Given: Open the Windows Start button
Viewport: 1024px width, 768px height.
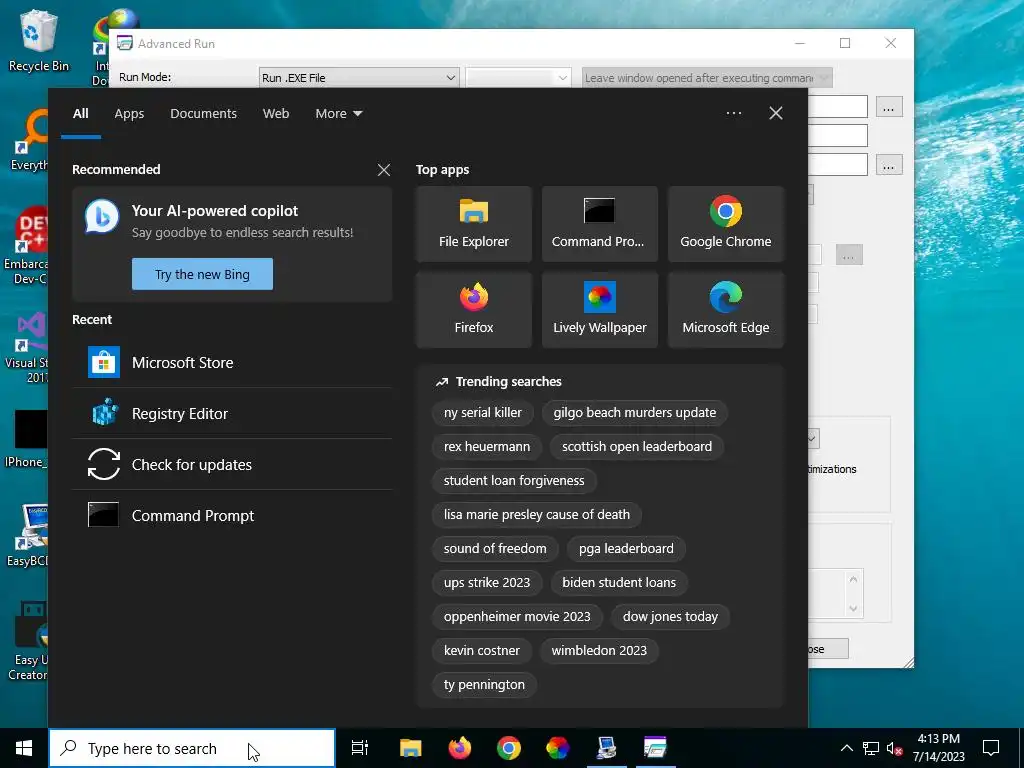Looking at the screenshot, I should (x=24, y=748).
